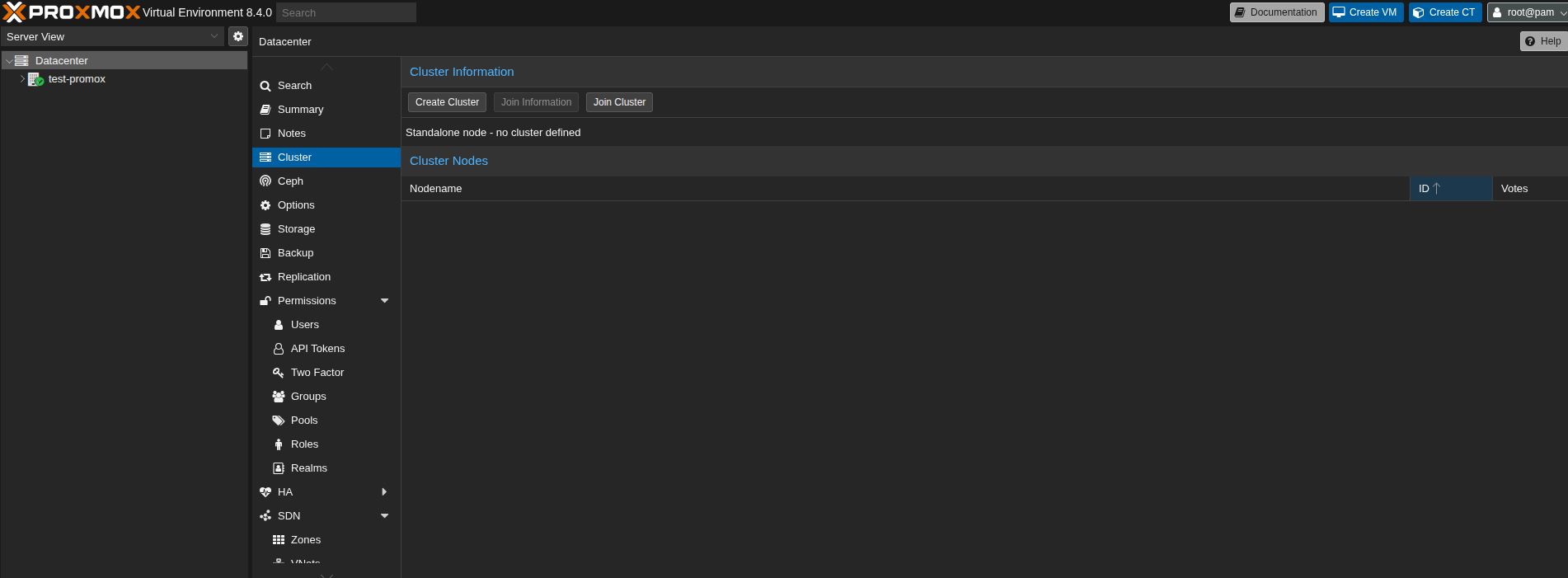Go to Backup settings
The width and height of the screenshot is (1568, 578).
(295, 253)
